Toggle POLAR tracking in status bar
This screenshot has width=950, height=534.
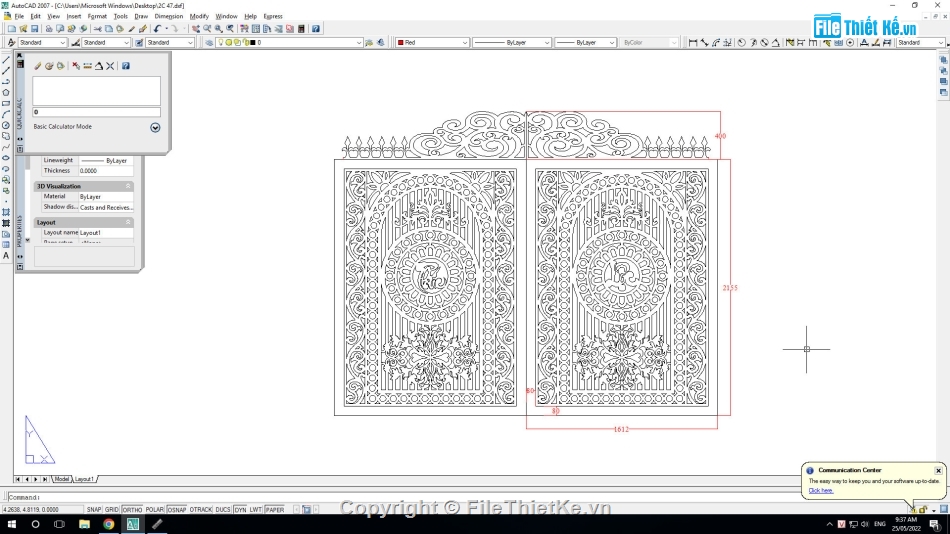[154, 510]
